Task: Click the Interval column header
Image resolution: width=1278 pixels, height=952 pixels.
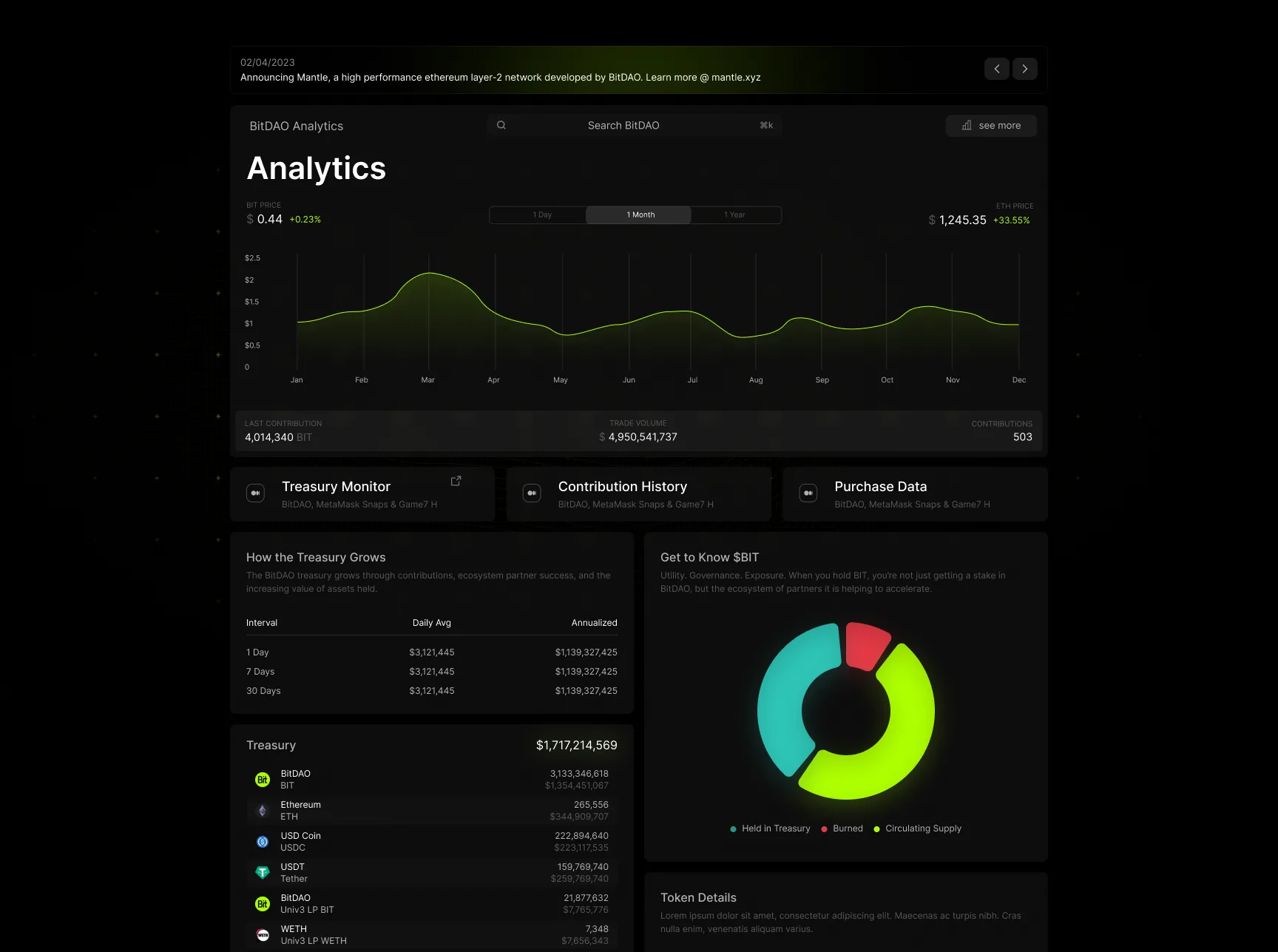Action: tap(262, 623)
